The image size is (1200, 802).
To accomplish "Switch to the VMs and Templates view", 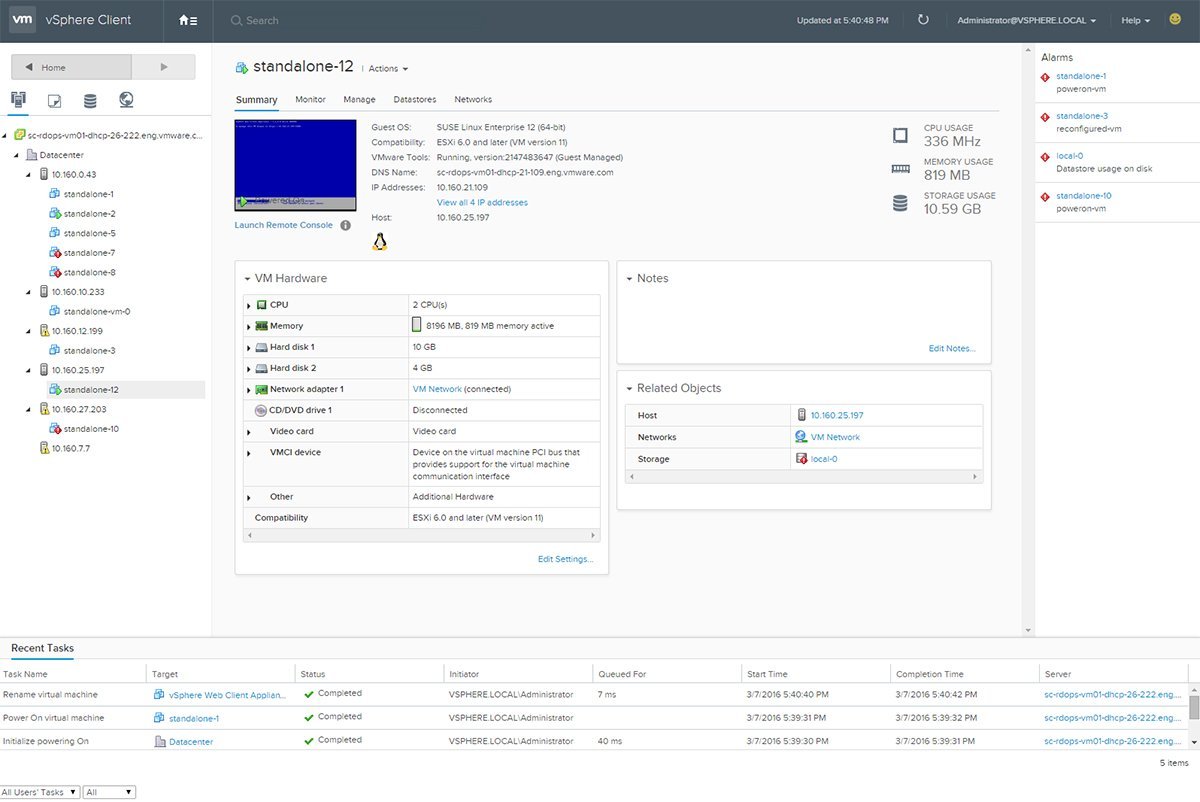I will click(x=54, y=98).
